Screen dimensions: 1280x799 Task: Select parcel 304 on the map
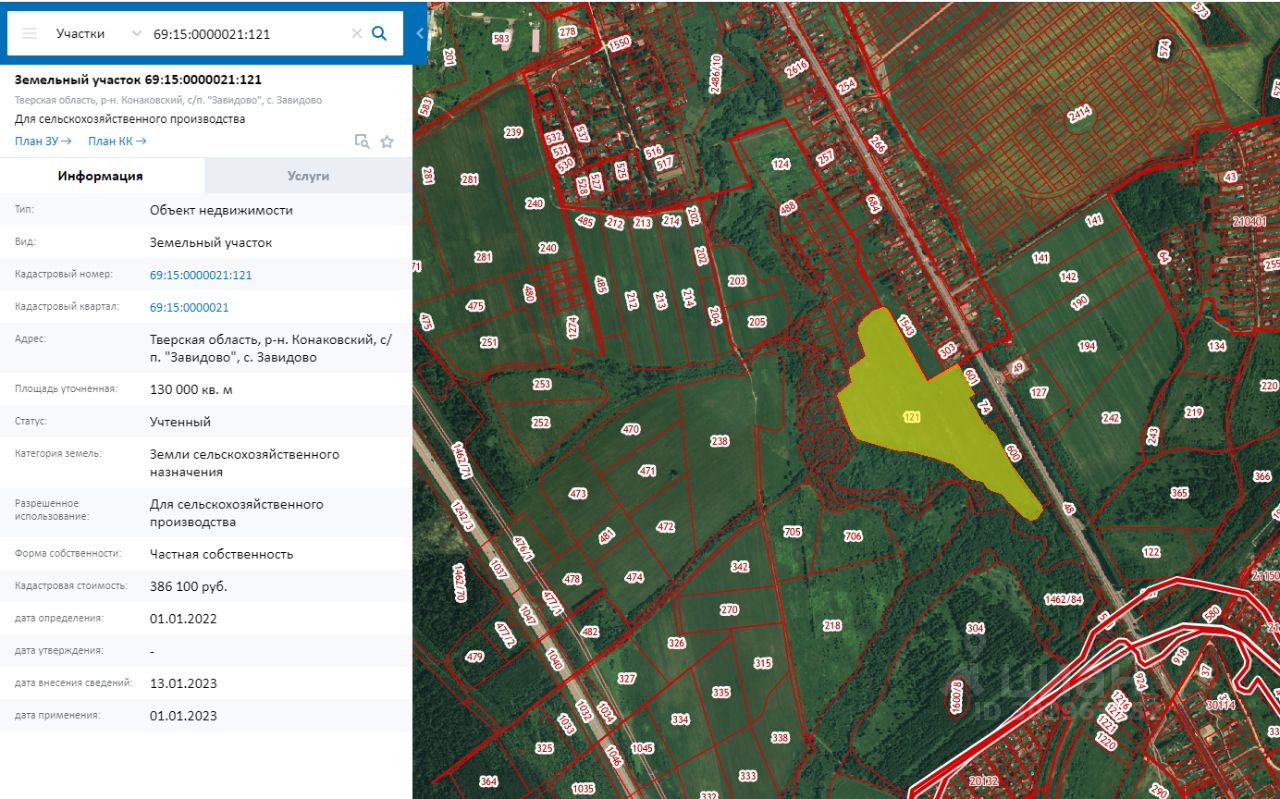pos(975,628)
